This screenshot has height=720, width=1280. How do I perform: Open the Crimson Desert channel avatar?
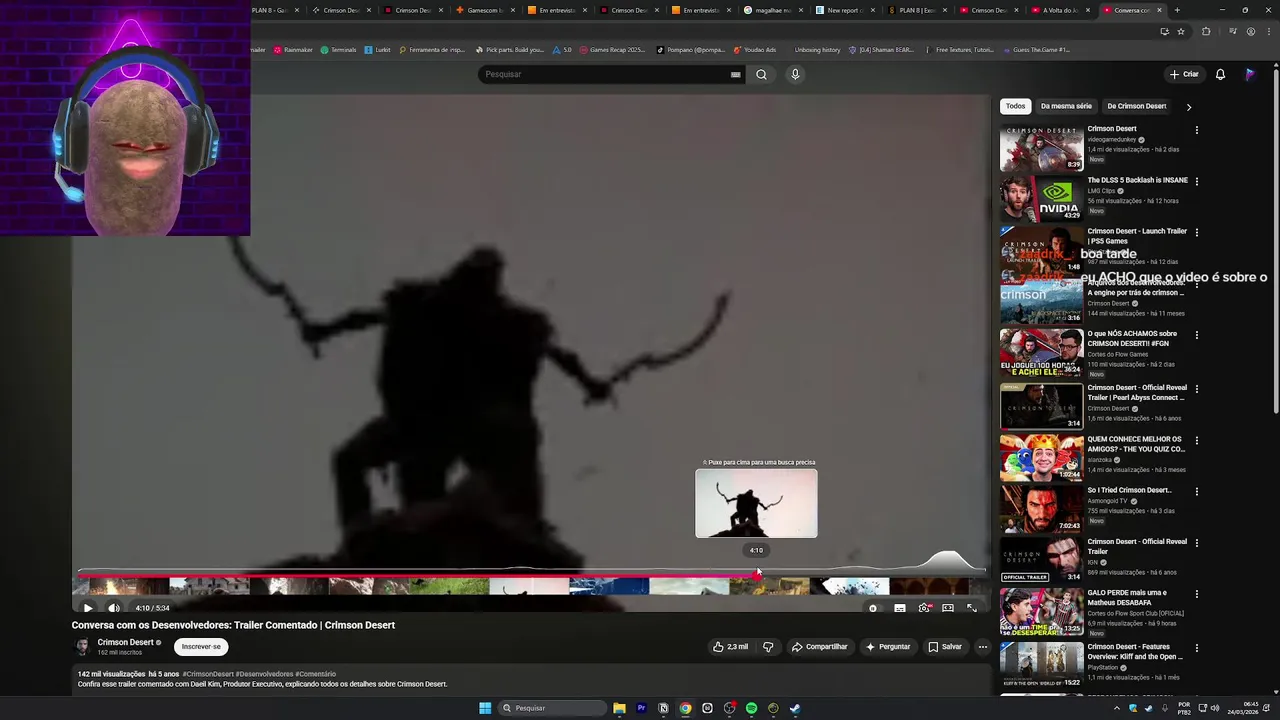pyautogui.click(x=83, y=647)
